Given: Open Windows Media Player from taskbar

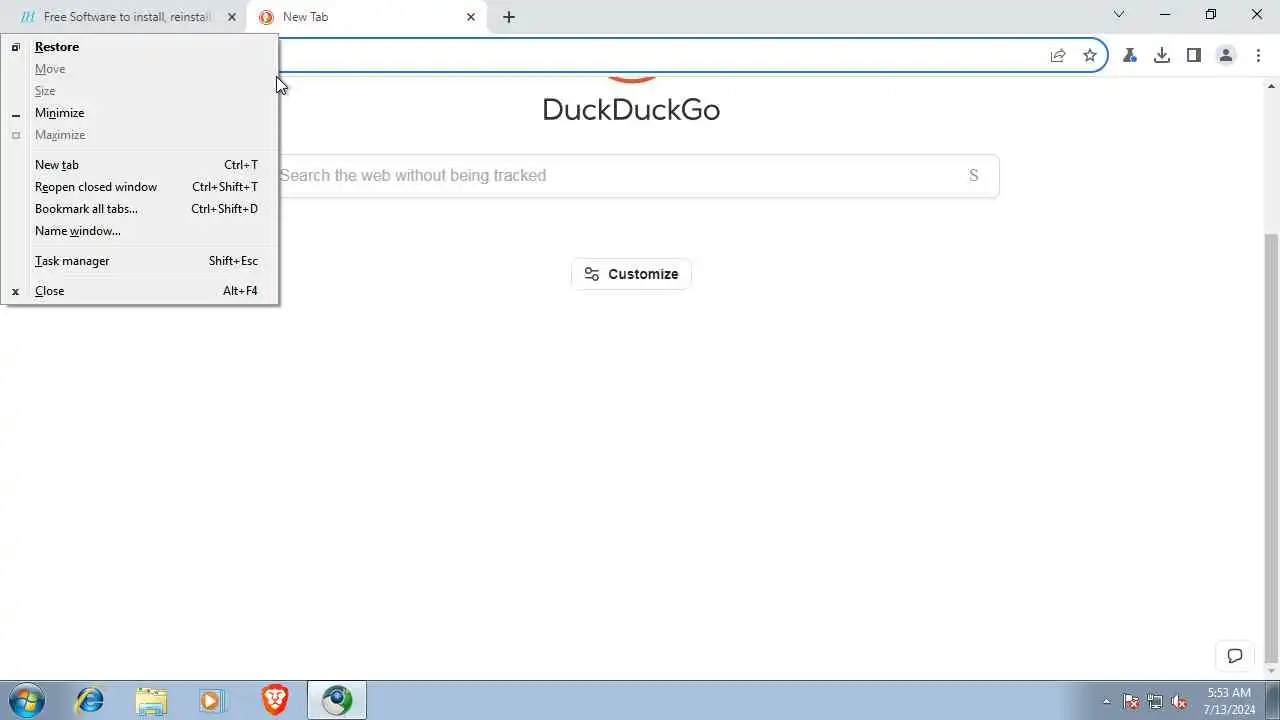Looking at the screenshot, I should click(x=212, y=700).
